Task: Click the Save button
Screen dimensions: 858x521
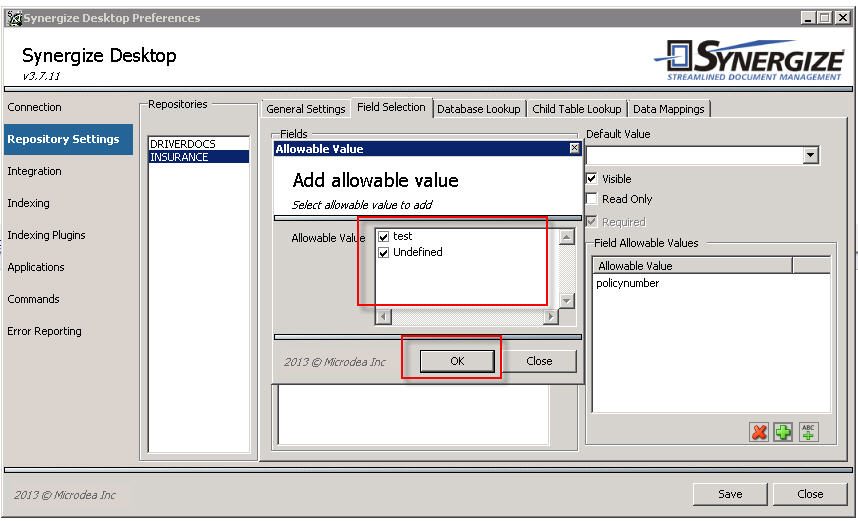Action: pos(730,494)
